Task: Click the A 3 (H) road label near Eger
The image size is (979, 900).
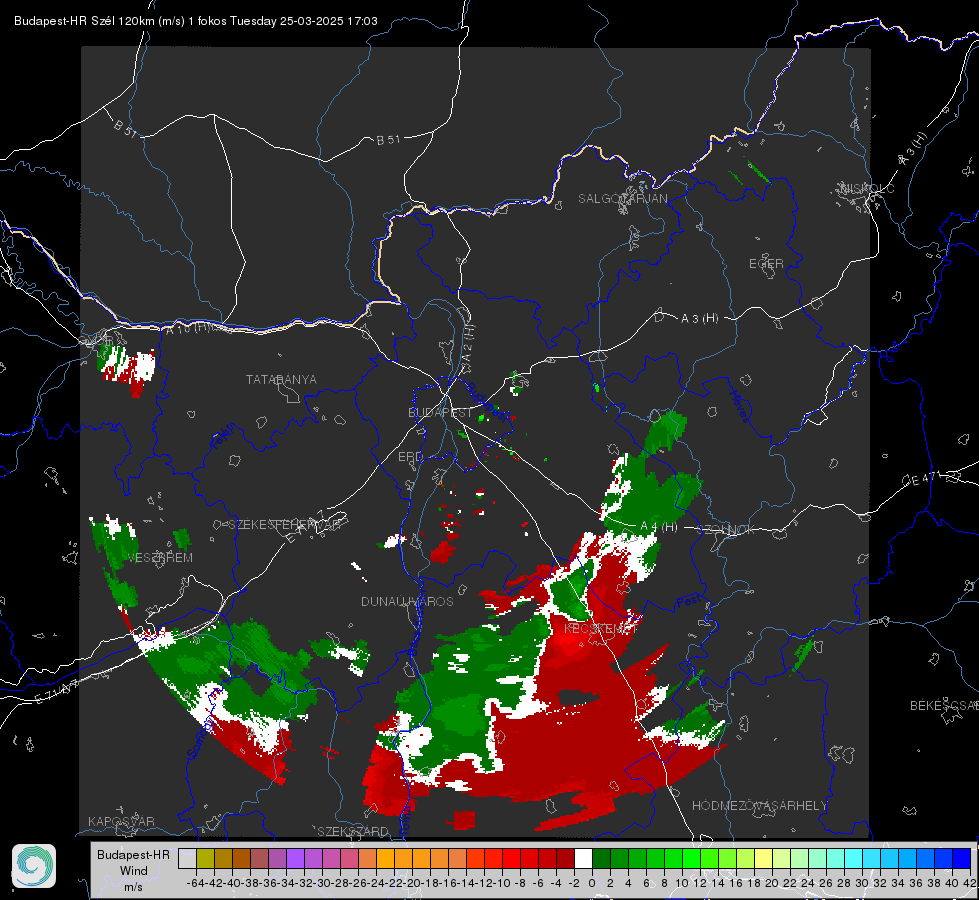Action: pyautogui.click(x=699, y=318)
